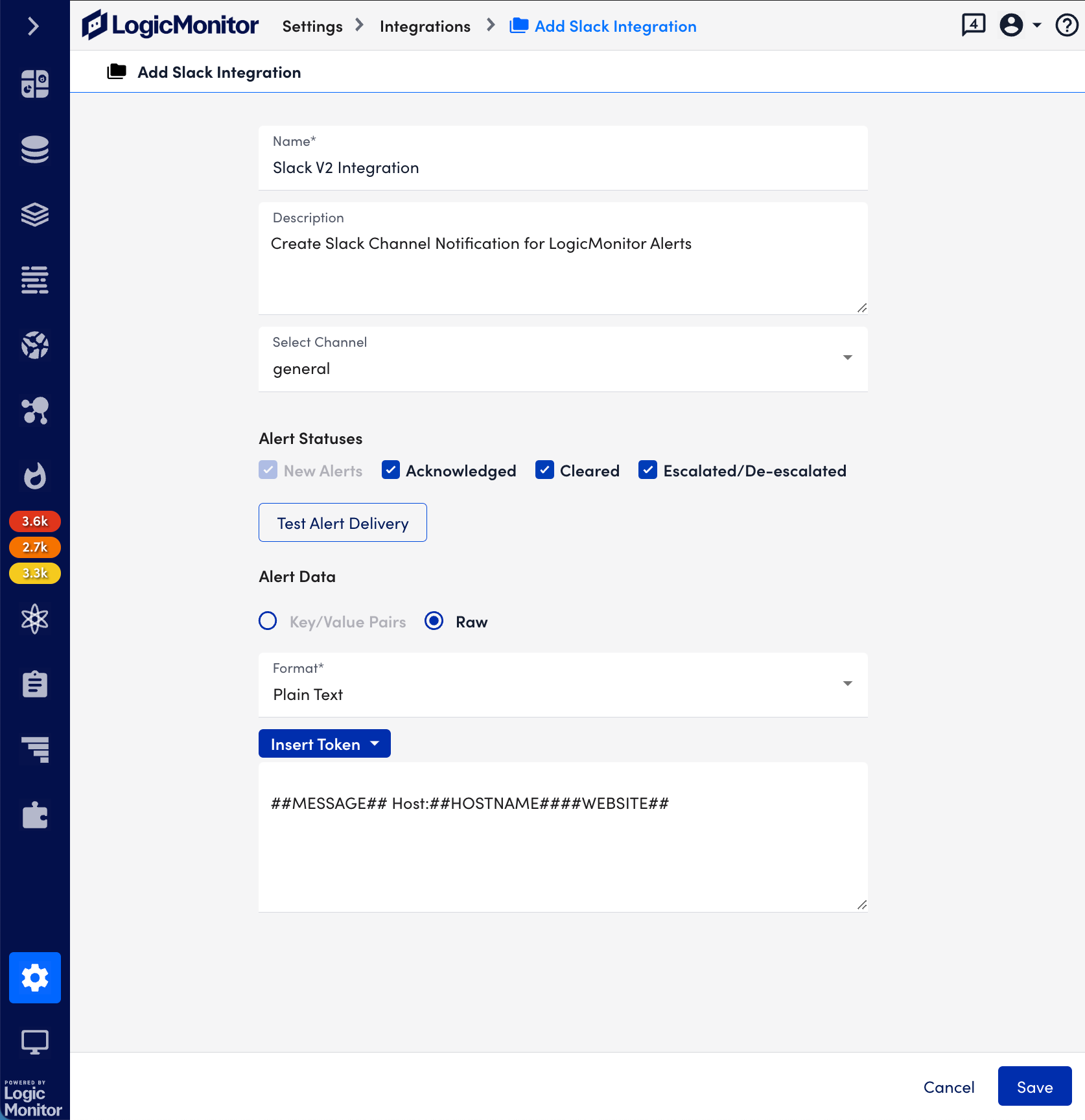
Task: Click the database Resources sidebar icon
Action: point(35,150)
